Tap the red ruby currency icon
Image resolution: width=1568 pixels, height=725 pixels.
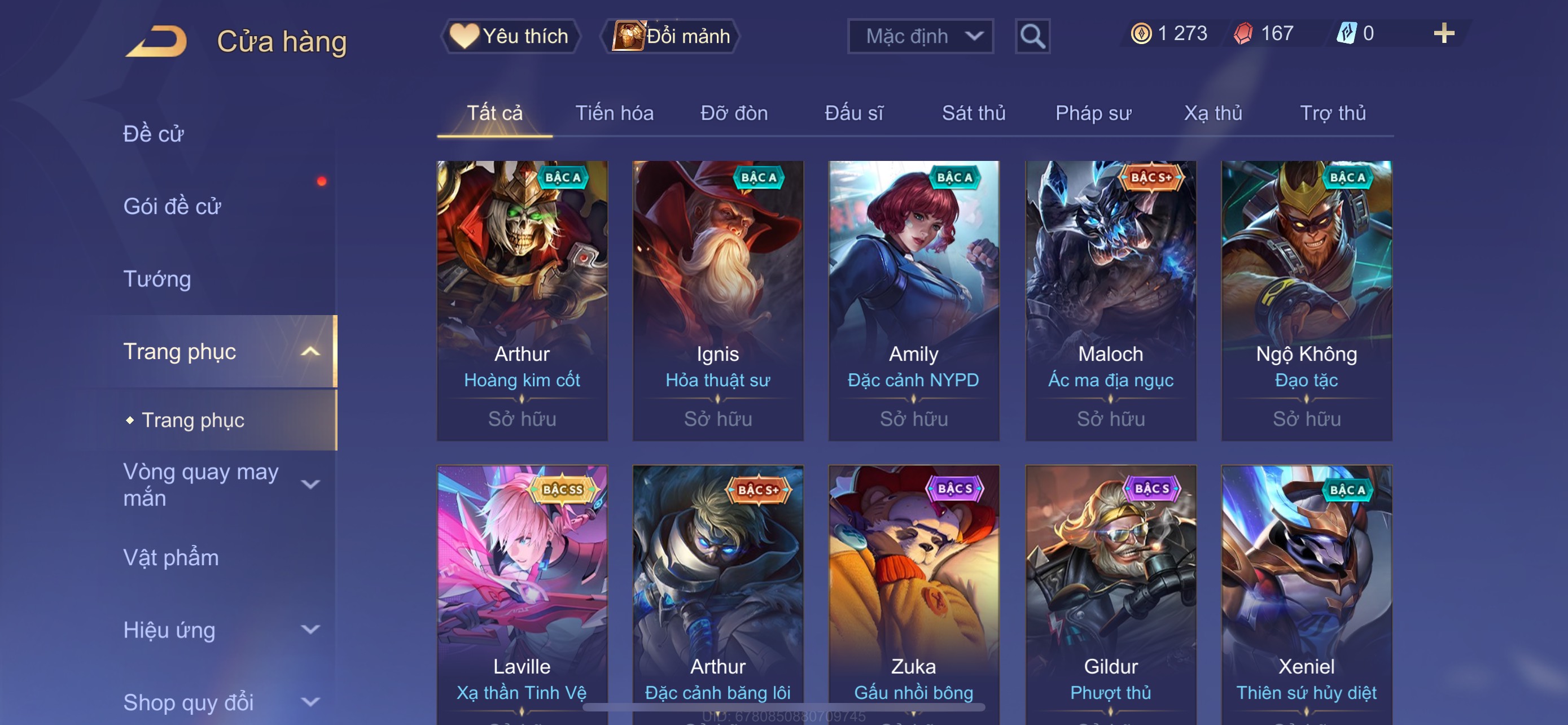coord(1243,33)
